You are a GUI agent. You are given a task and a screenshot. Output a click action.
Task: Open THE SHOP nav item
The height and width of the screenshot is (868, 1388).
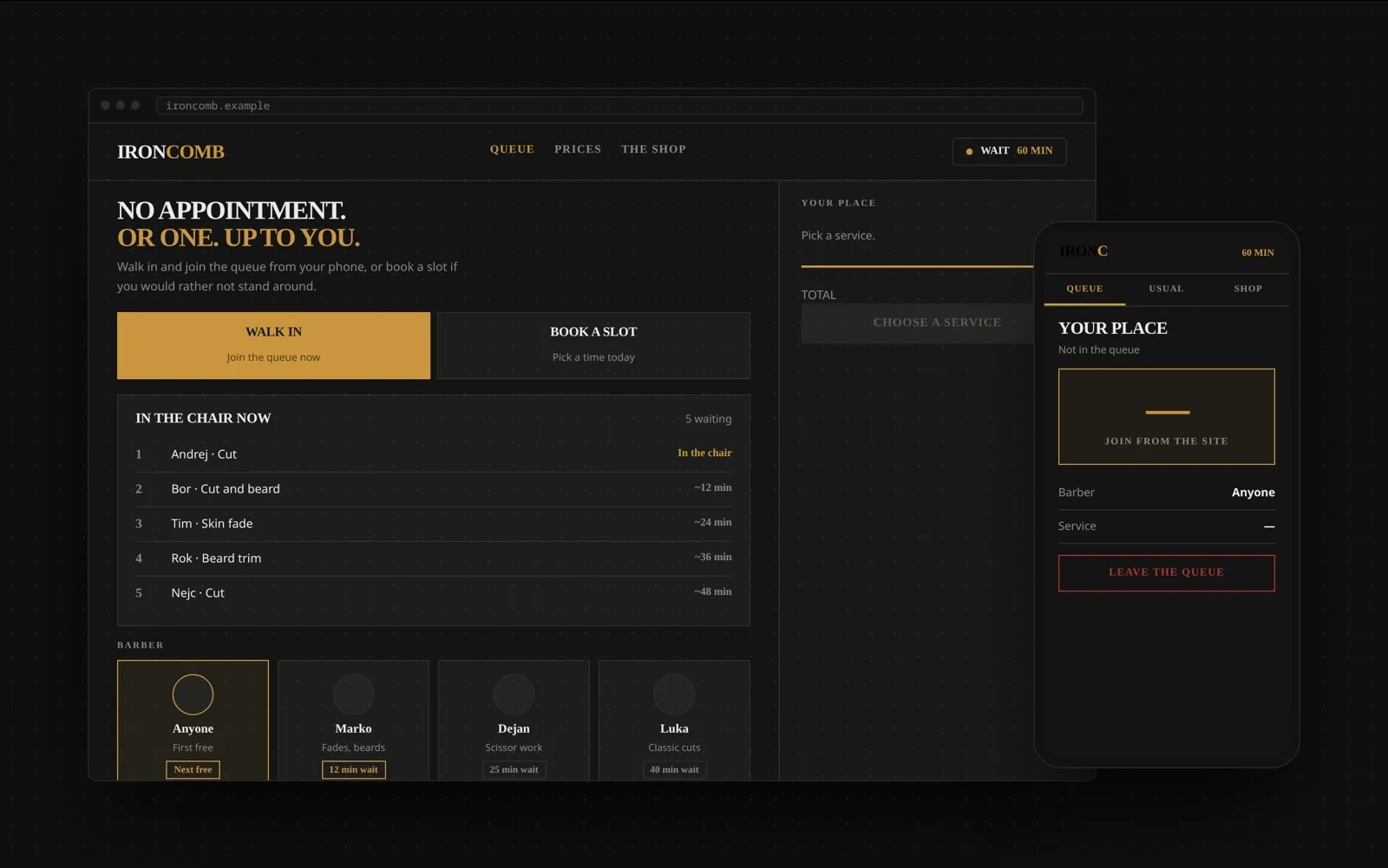[x=653, y=149]
